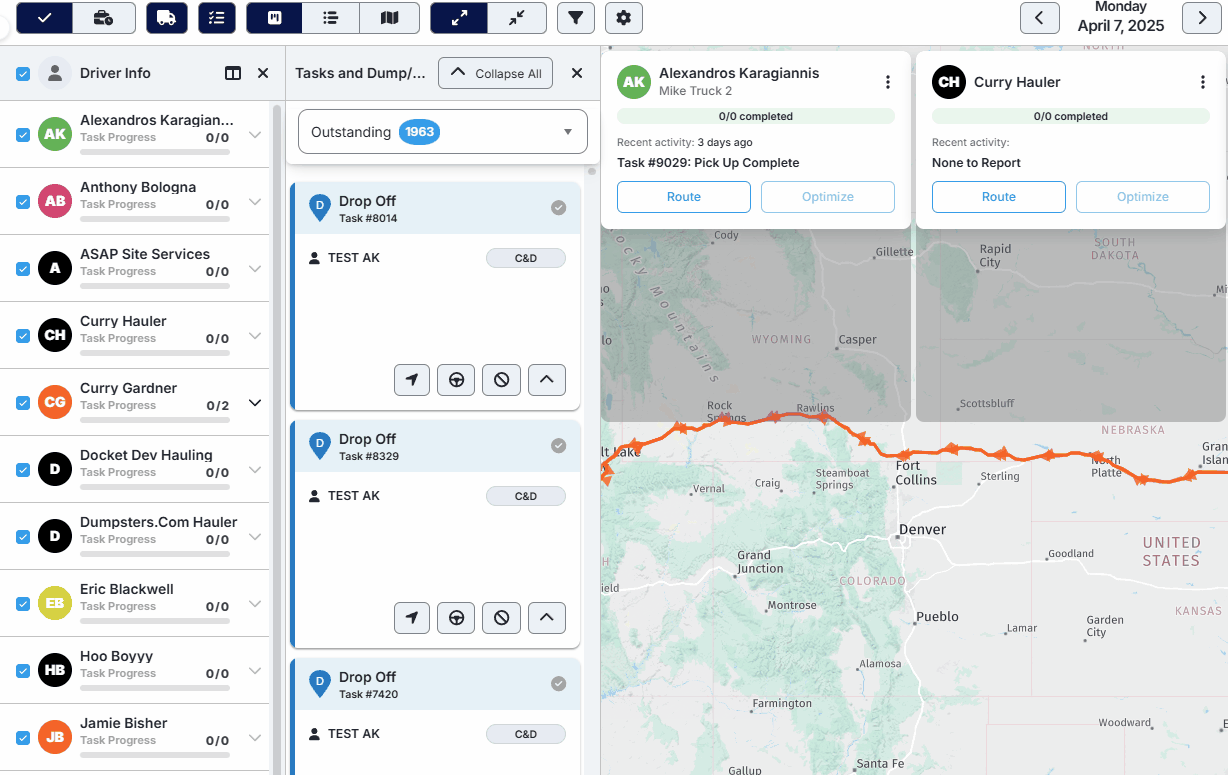Image resolution: width=1228 pixels, height=775 pixels.
Task: Open settings gear icon in toolbar
Action: pos(624,17)
